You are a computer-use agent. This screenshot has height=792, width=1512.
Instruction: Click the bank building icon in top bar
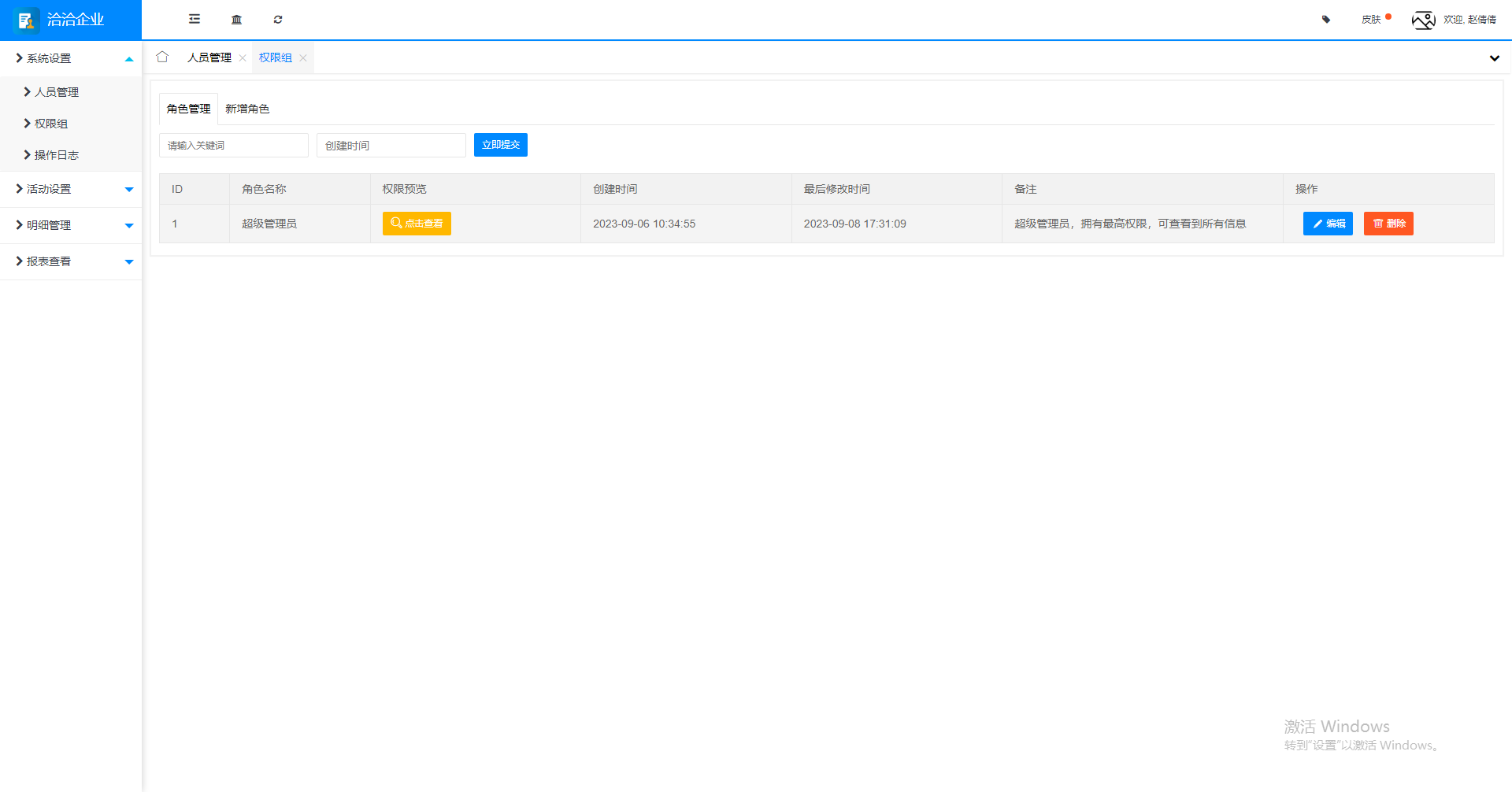236,19
